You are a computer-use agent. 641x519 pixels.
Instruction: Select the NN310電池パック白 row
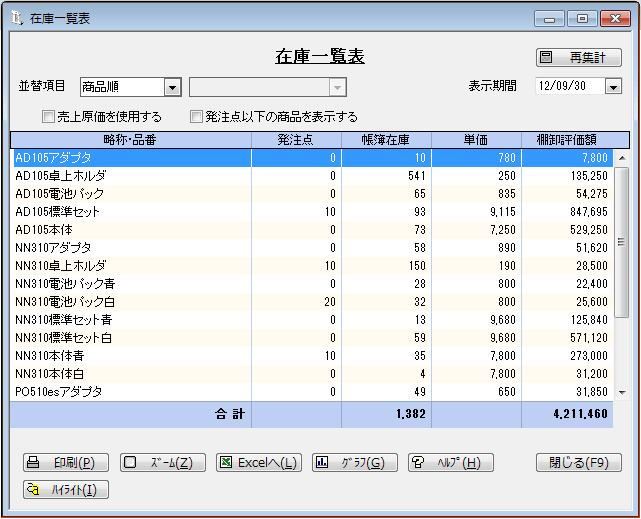coord(313,302)
